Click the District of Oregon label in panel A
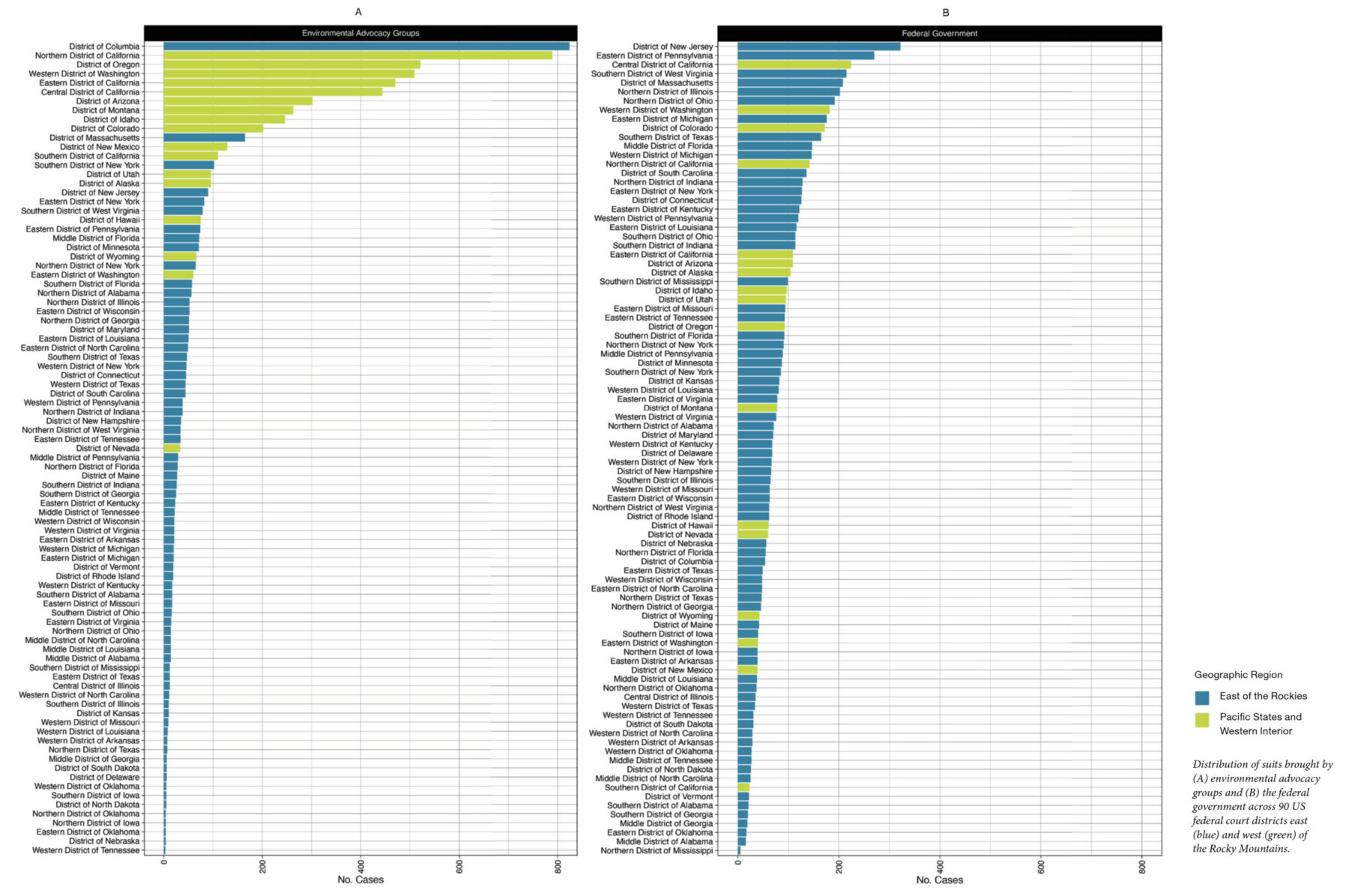1349x896 pixels. point(108,64)
